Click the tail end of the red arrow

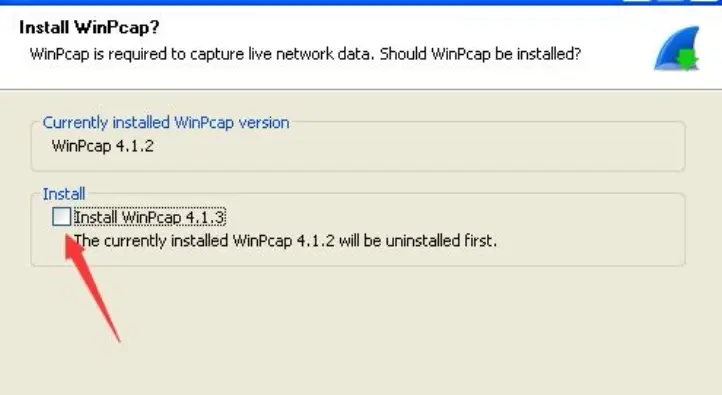(118, 339)
